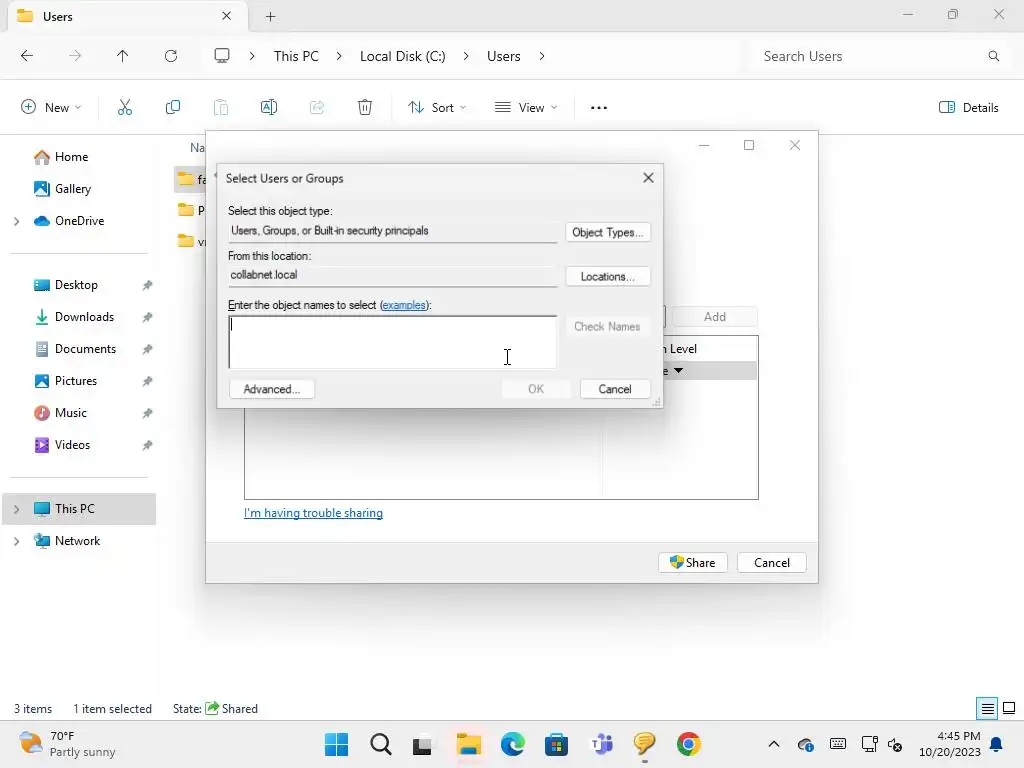
Task: Launch Microsoft Teams from taskbar
Action: point(601,744)
